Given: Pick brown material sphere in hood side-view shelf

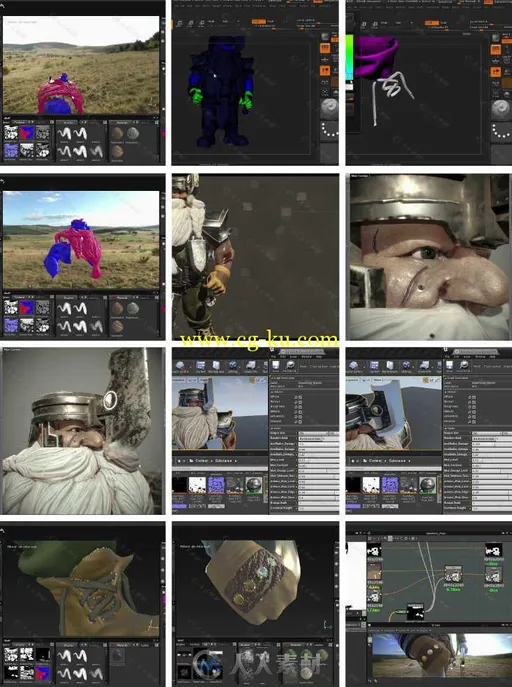Looking at the screenshot, I should pos(117,308).
